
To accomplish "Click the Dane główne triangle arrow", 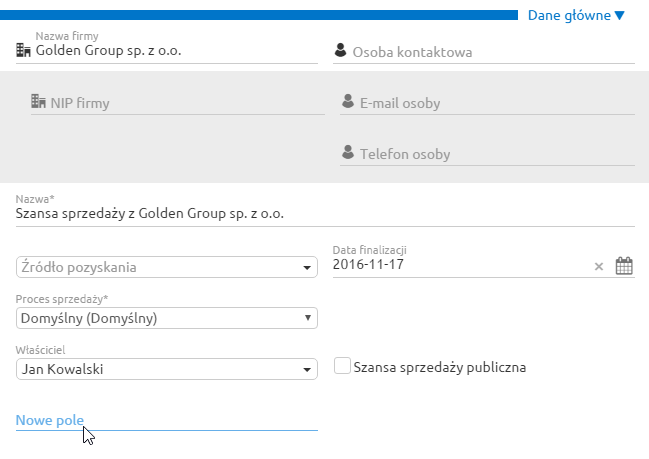I will coord(620,16).
